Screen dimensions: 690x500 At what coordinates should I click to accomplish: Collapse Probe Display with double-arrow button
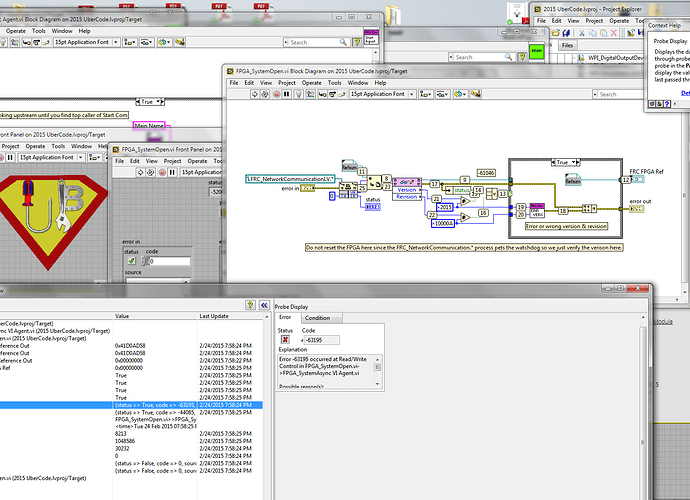264,305
